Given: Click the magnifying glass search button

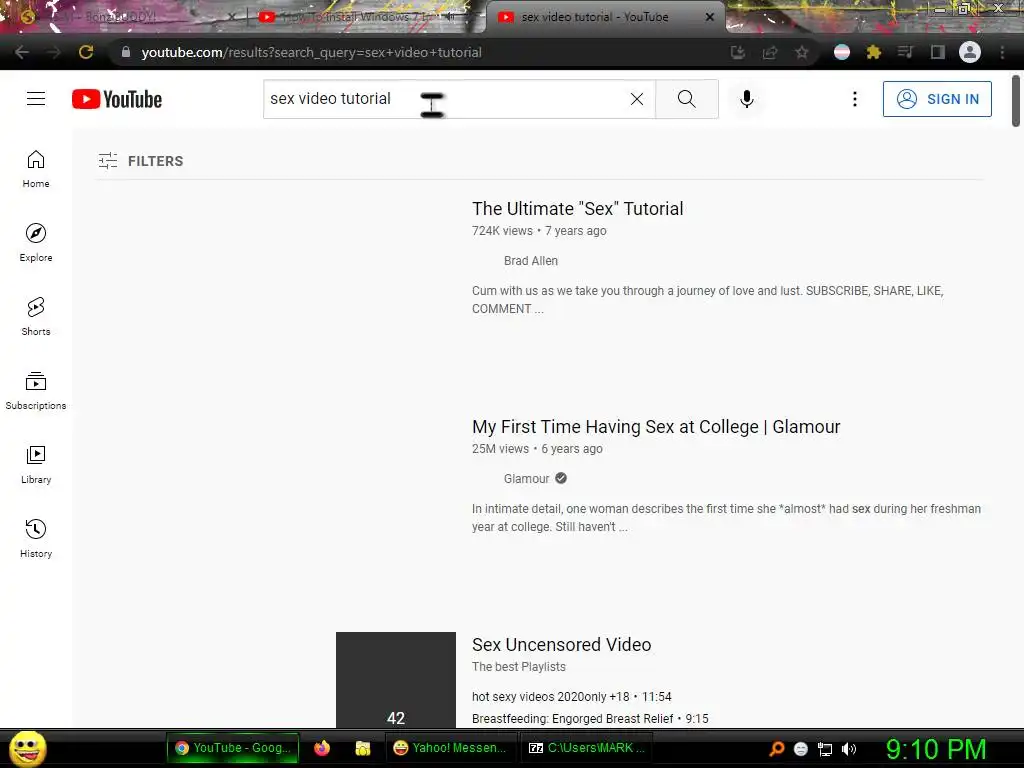Looking at the screenshot, I should tap(686, 99).
